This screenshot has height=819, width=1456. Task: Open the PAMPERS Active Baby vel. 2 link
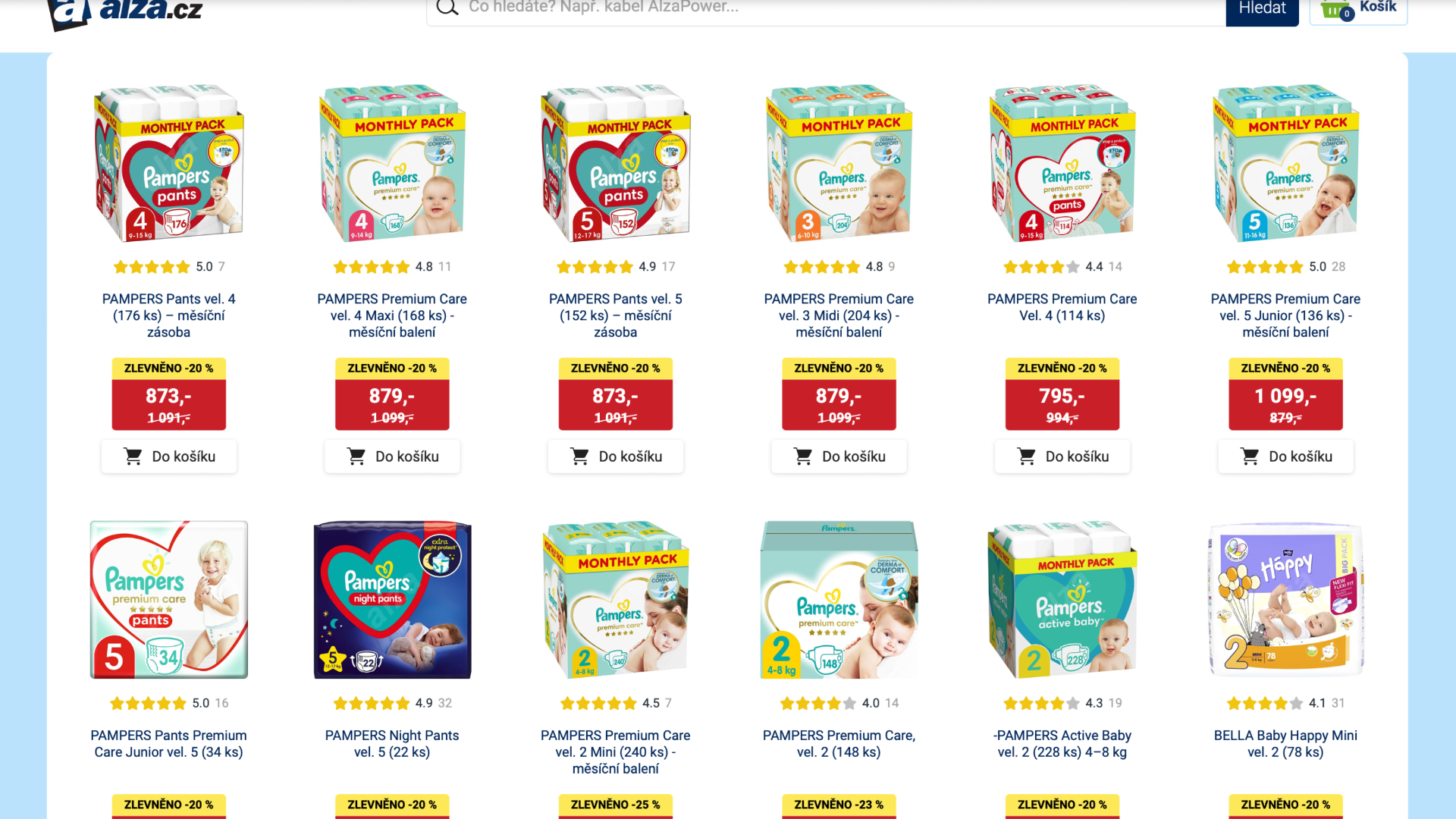pyautogui.click(x=1062, y=744)
